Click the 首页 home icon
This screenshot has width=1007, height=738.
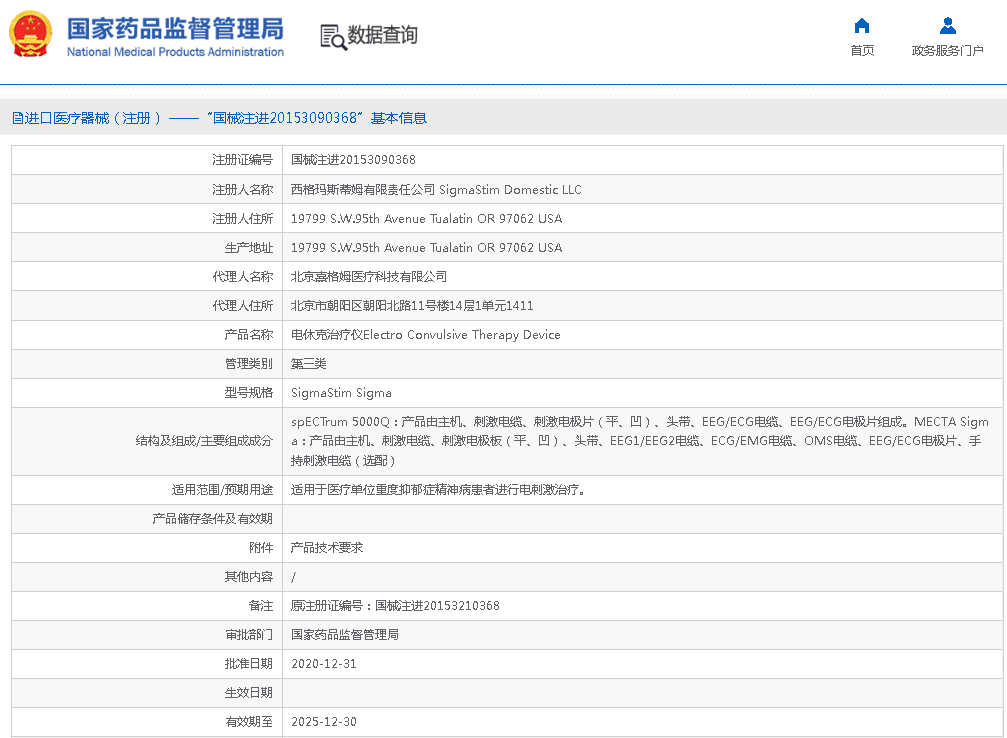(861, 26)
